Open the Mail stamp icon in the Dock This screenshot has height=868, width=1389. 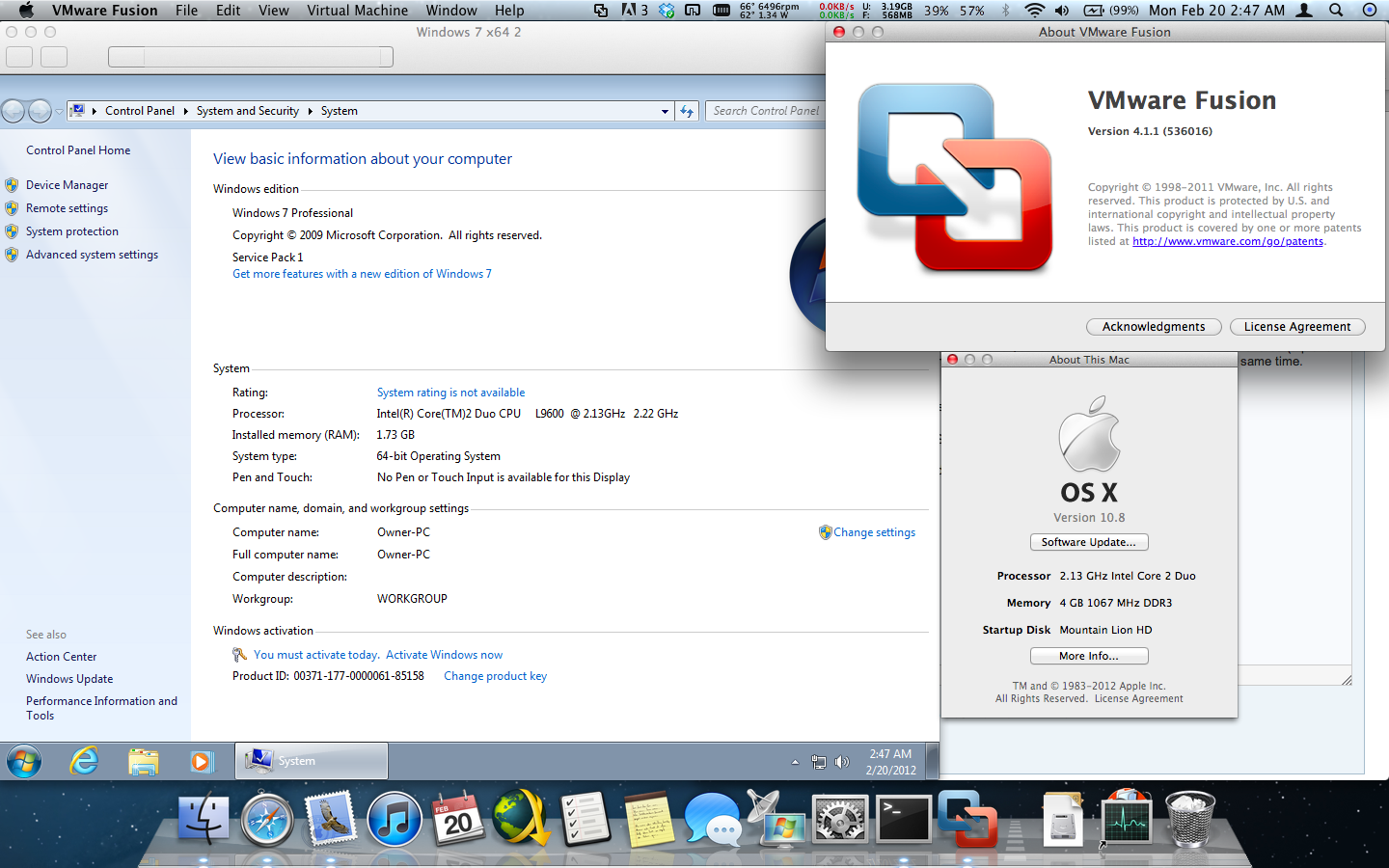coord(331,819)
